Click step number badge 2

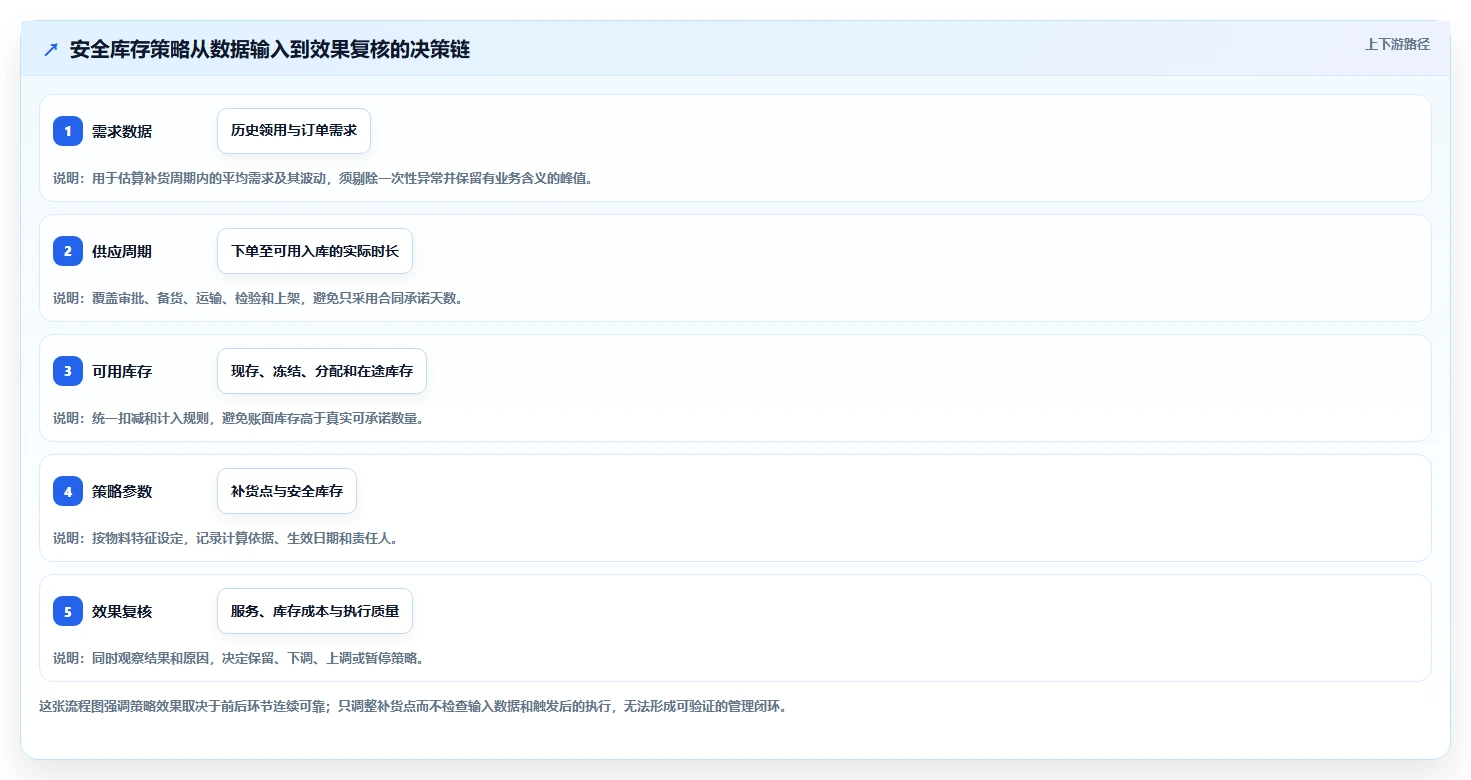[68, 251]
